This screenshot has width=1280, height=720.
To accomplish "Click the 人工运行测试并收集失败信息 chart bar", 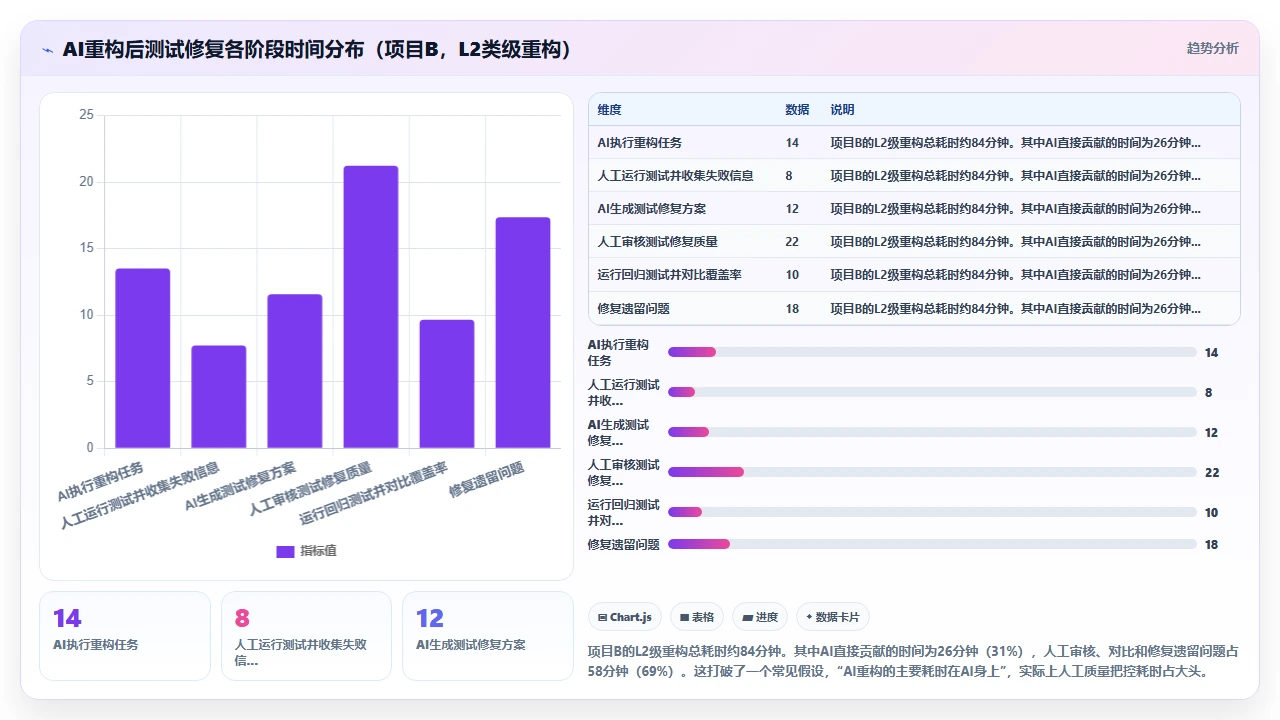I will click(x=219, y=397).
